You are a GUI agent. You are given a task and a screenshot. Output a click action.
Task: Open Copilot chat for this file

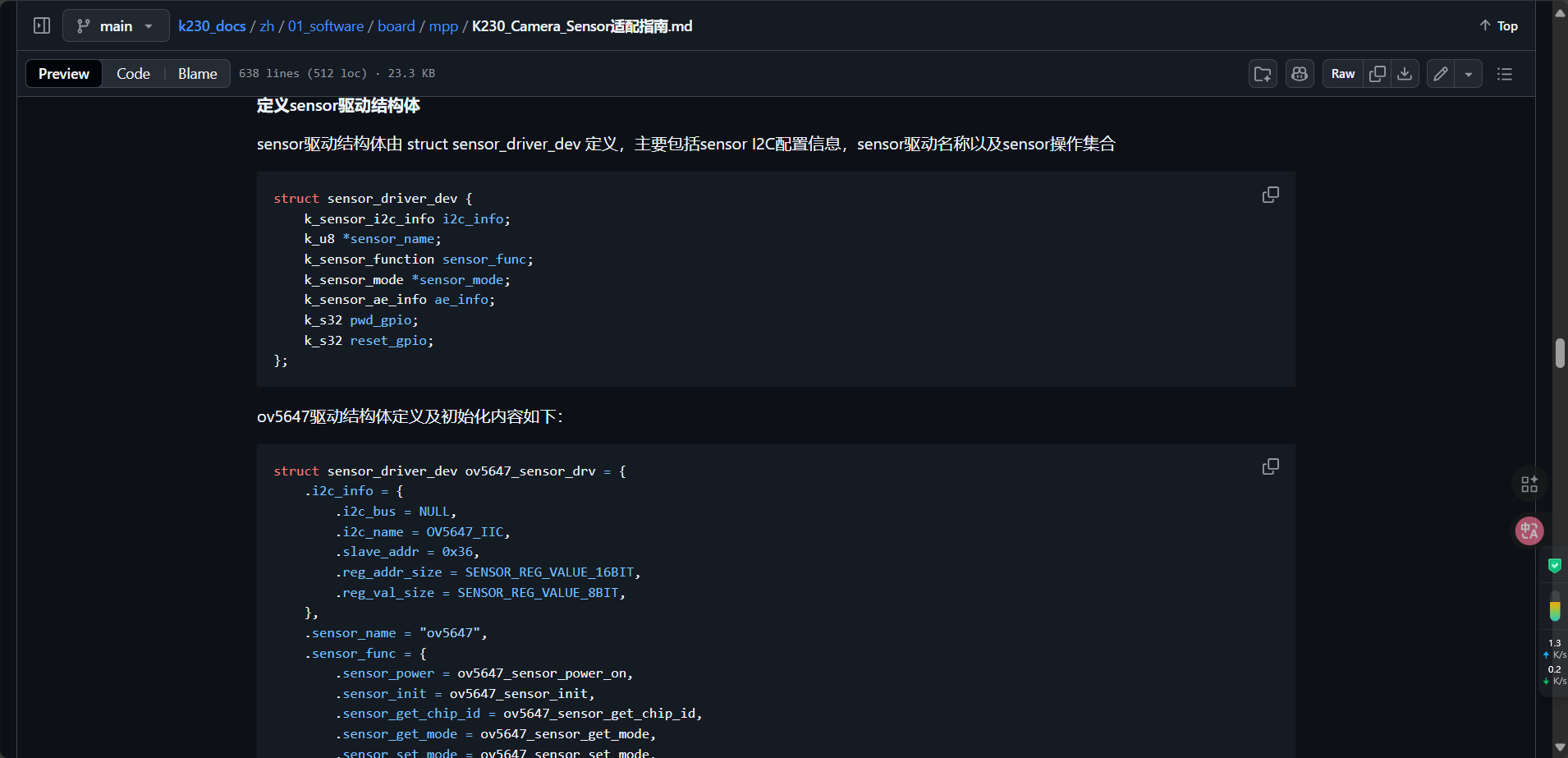coord(1300,74)
